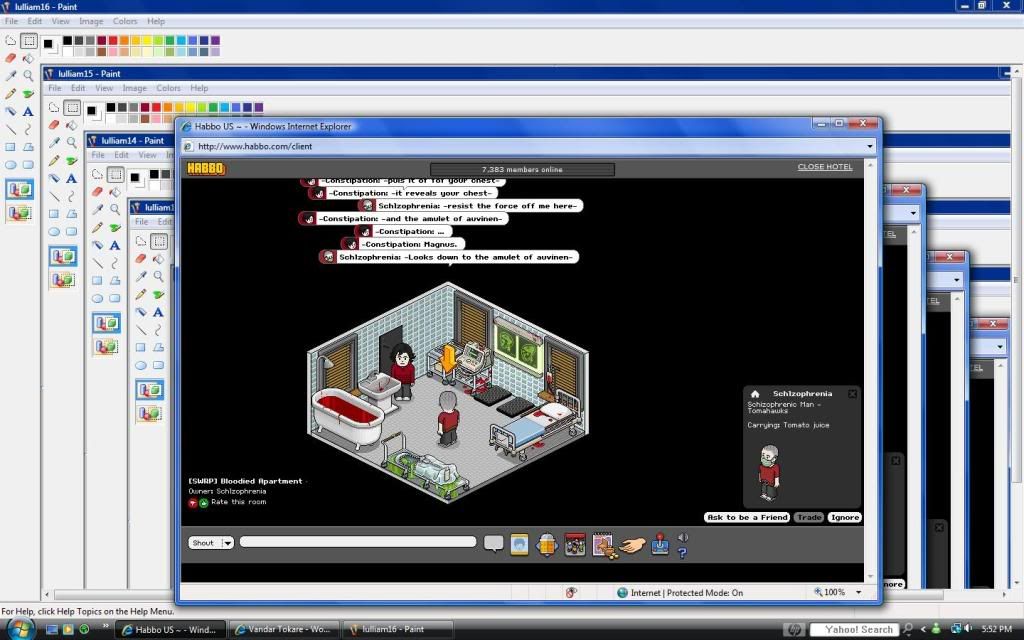
Task: Click the CLOSE HOTEL link
Action: pyautogui.click(x=824, y=167)
